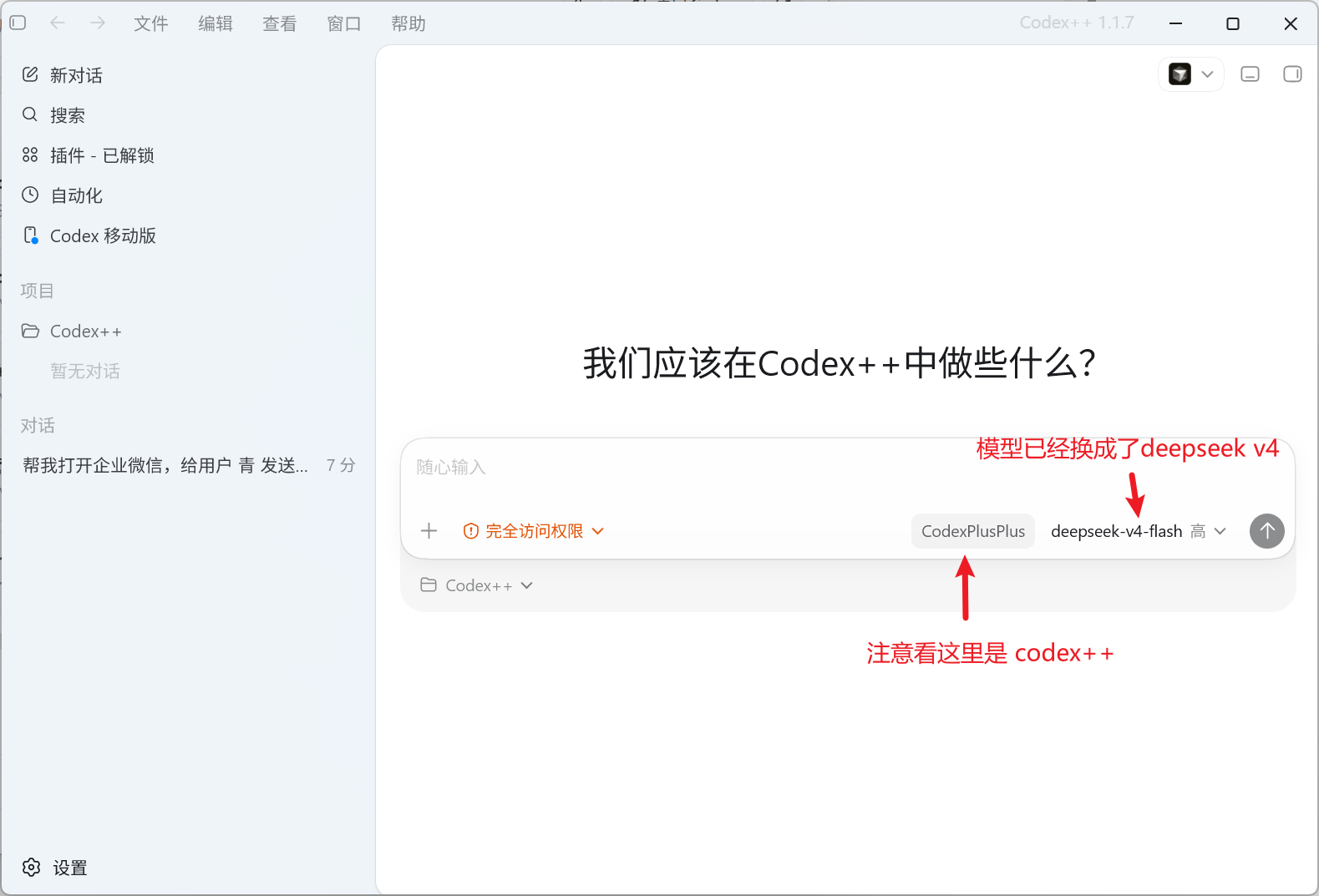This screenshot has height=896, width=1319.
Task: Click the heading 我们应该在Codex++中做些什么？
Action: (840, 363)
